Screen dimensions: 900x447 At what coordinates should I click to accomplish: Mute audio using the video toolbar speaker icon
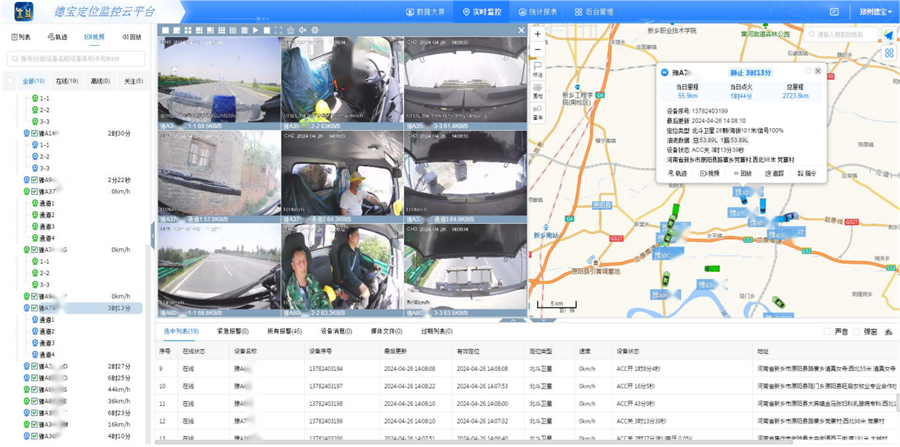(302, 30)
